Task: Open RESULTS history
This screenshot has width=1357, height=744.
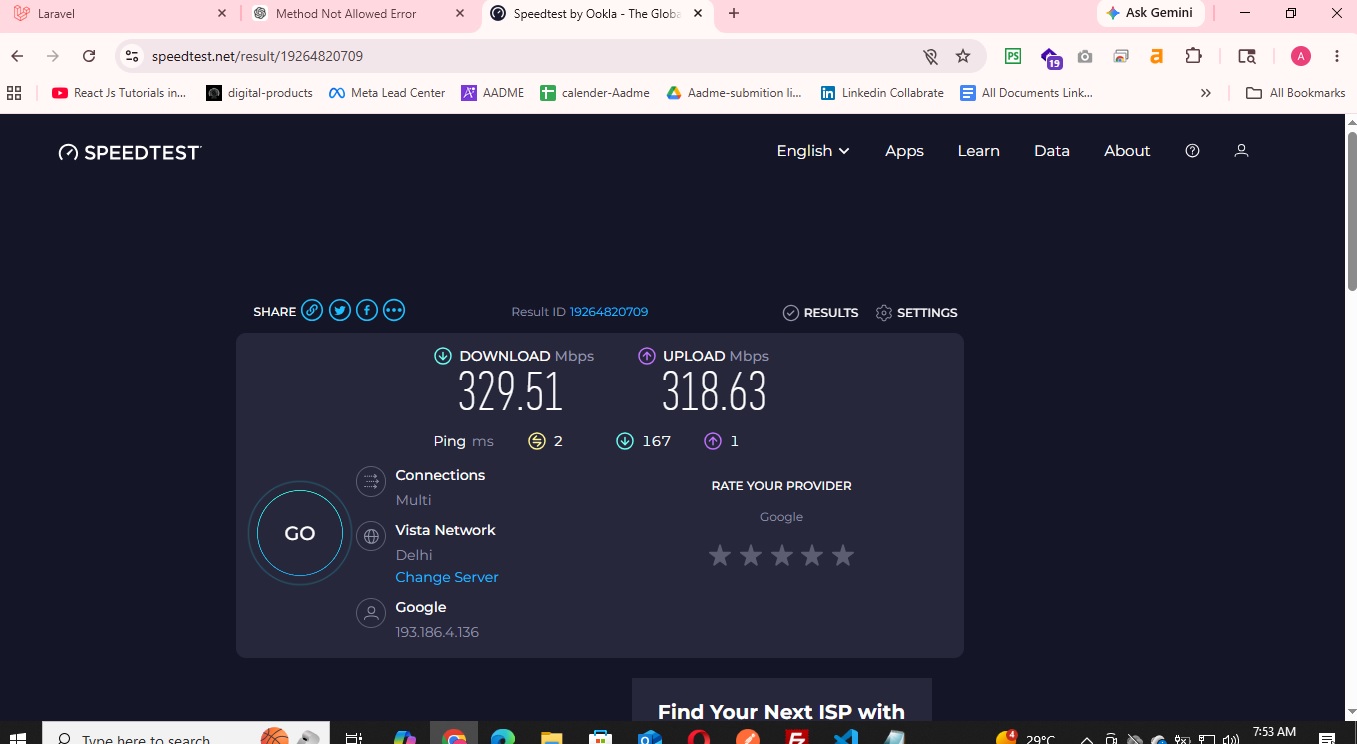Action: click(x=820, y=312)
